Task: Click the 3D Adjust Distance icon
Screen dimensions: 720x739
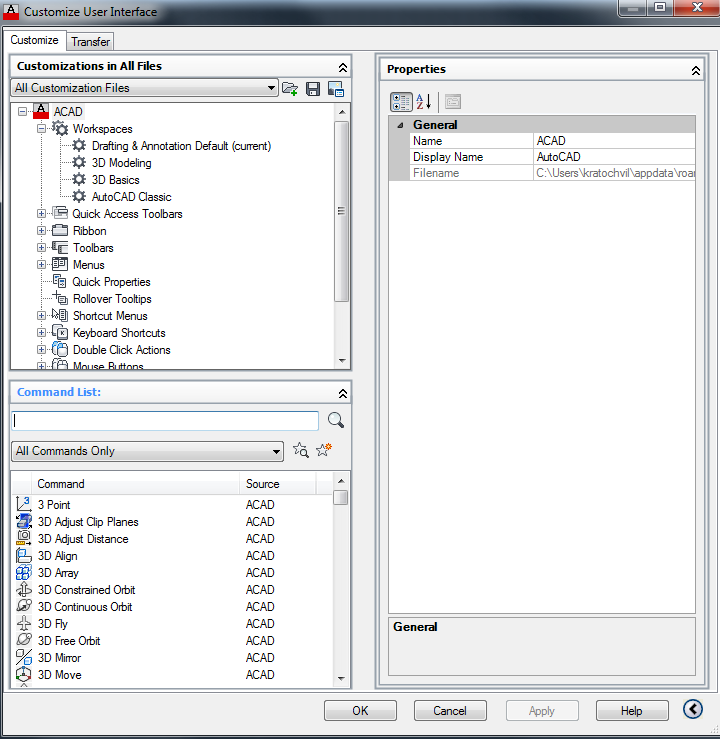Action: tap(24, 538)
